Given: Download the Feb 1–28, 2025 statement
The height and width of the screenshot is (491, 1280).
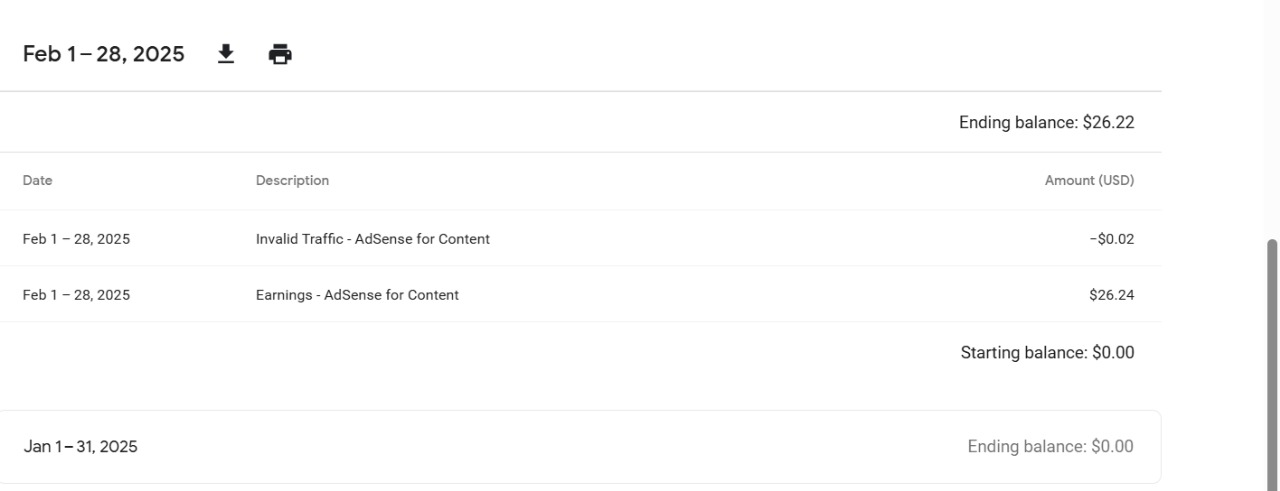Looking at the screenshot, I should point(226,54).
